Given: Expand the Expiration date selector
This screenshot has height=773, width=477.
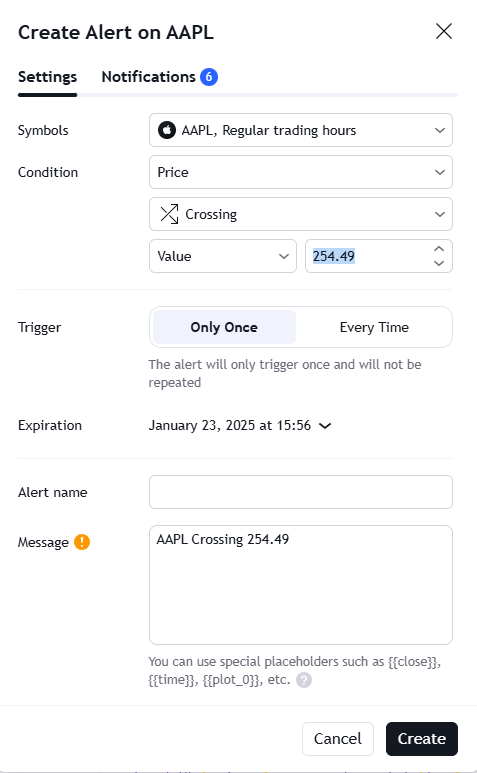Looking at the screenshot, I should pyautogui.click(x=240, y=425).
